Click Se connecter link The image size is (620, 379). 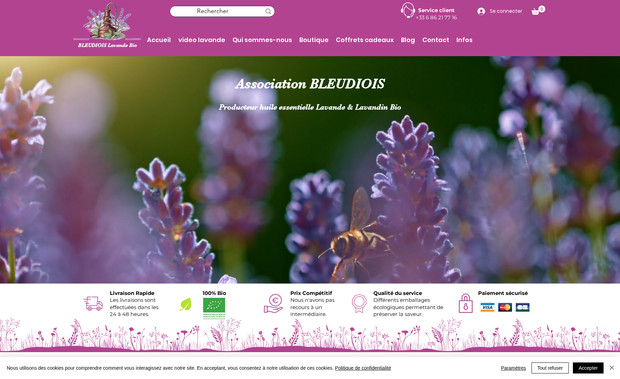coord(506,11)
